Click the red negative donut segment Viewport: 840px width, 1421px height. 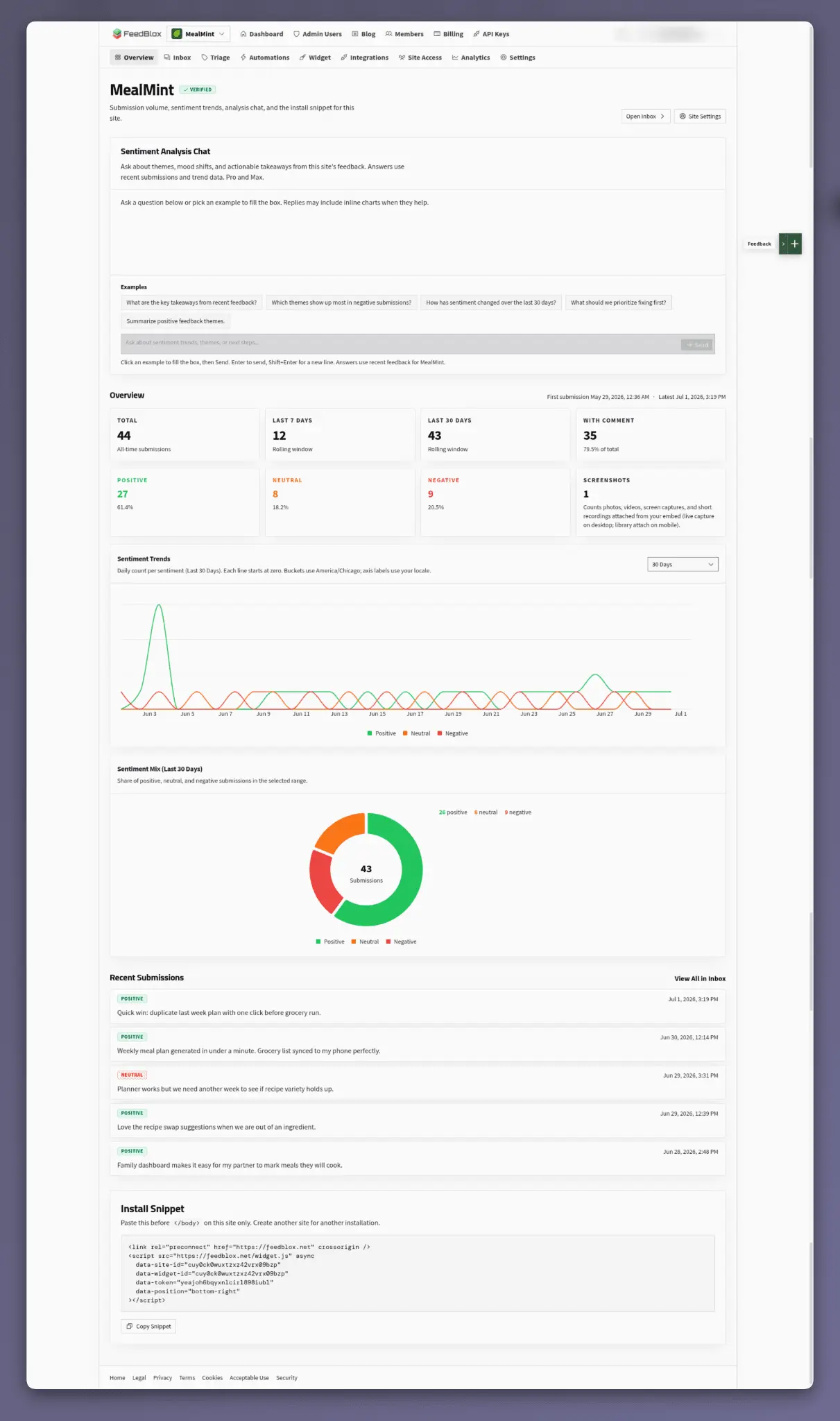(323, 883)
